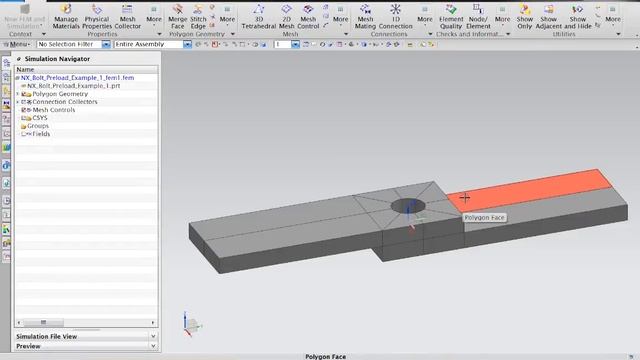The image size is (640, 360).
Task: Open Node/Element information tool
Action: point(478,16)
